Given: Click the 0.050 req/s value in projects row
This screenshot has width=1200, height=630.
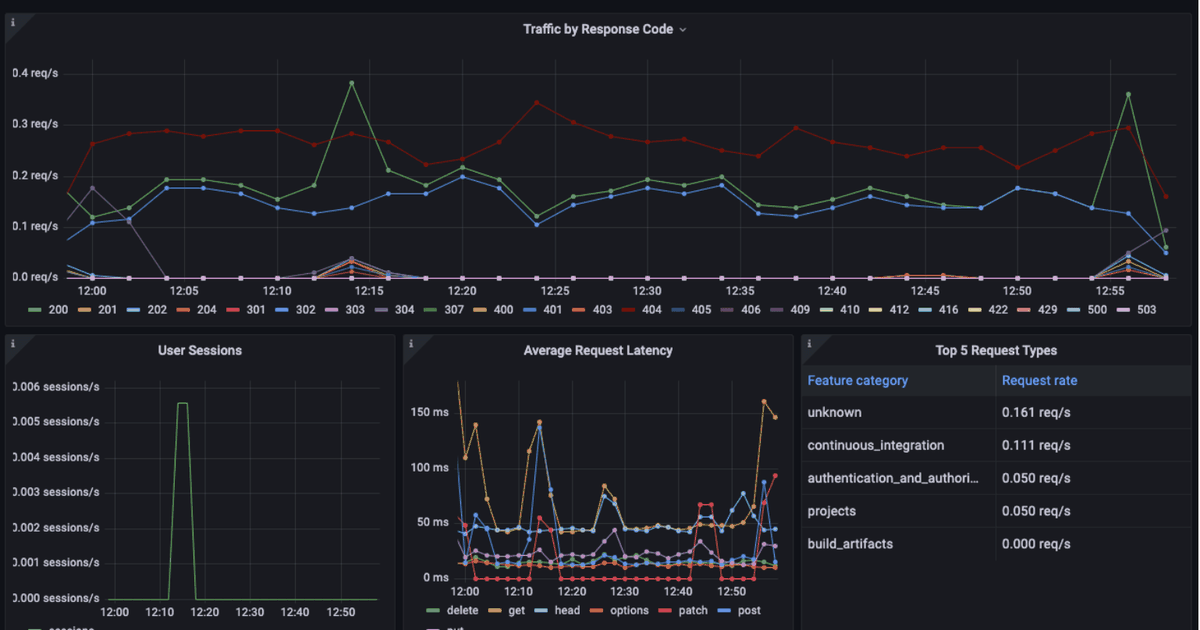Looking at the screenshot, I should 1036,511.
